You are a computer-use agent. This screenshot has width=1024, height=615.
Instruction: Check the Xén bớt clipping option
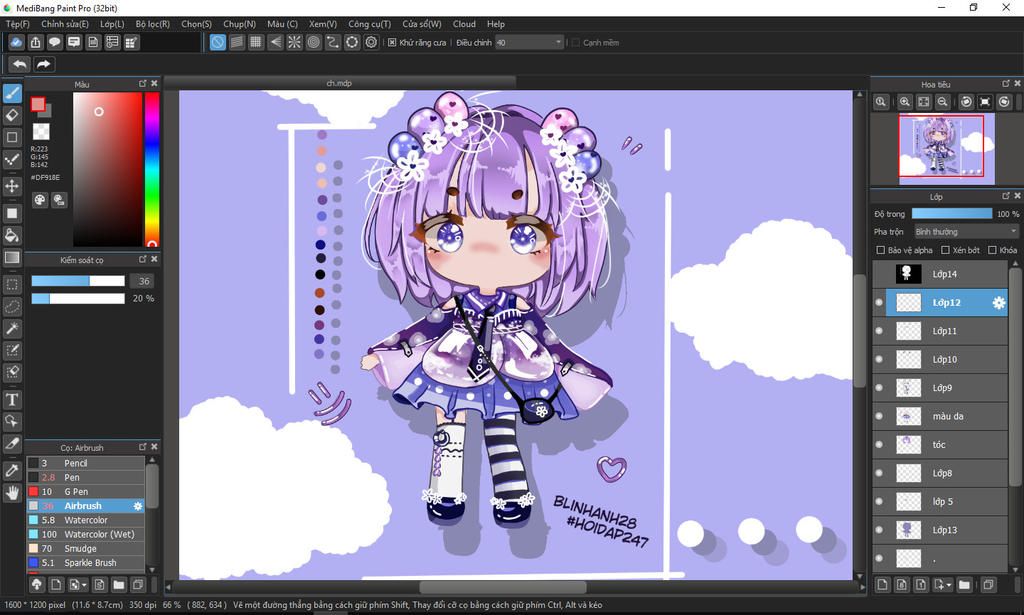coord(945,250)
